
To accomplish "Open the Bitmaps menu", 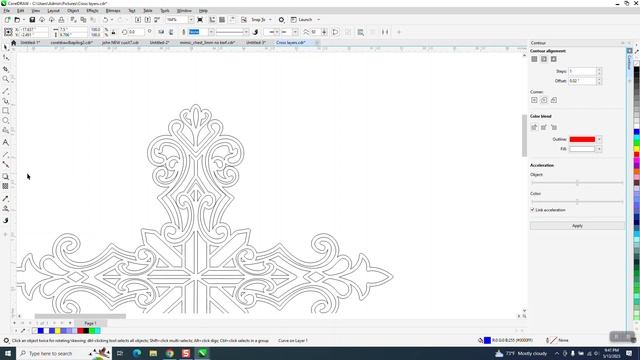I will [x=113, y=11].
